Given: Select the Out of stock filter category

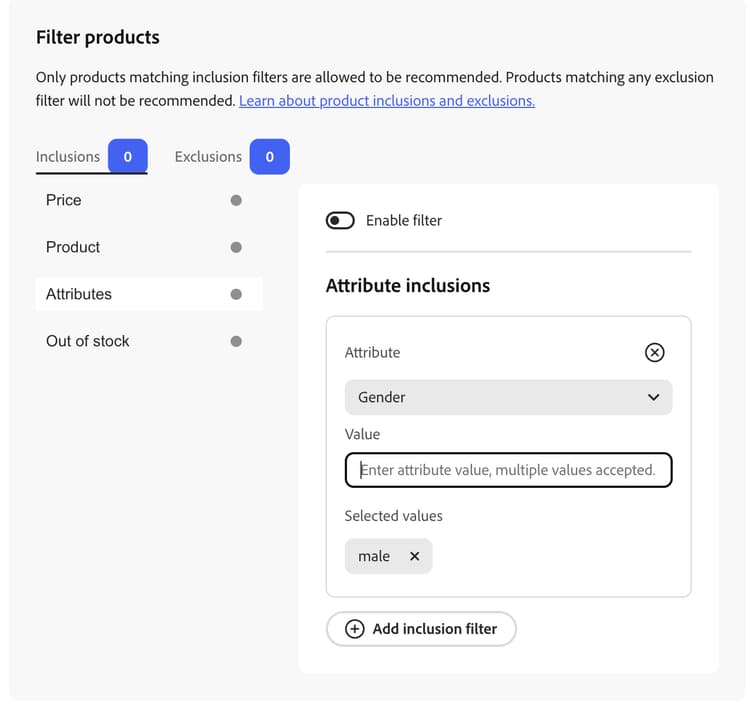Looking at the screenshot, I should (149, 341).
